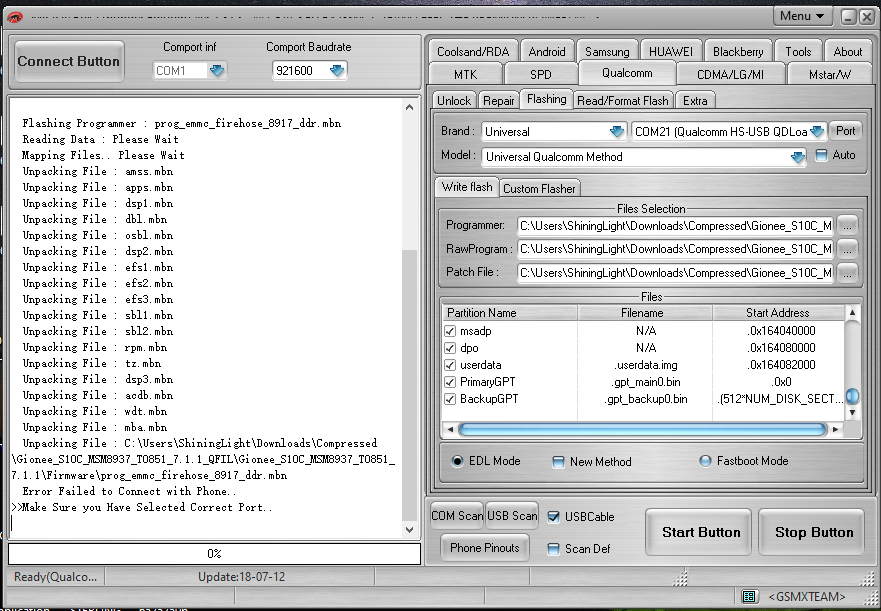Click the COM Scan button

[x=457, y=515]
